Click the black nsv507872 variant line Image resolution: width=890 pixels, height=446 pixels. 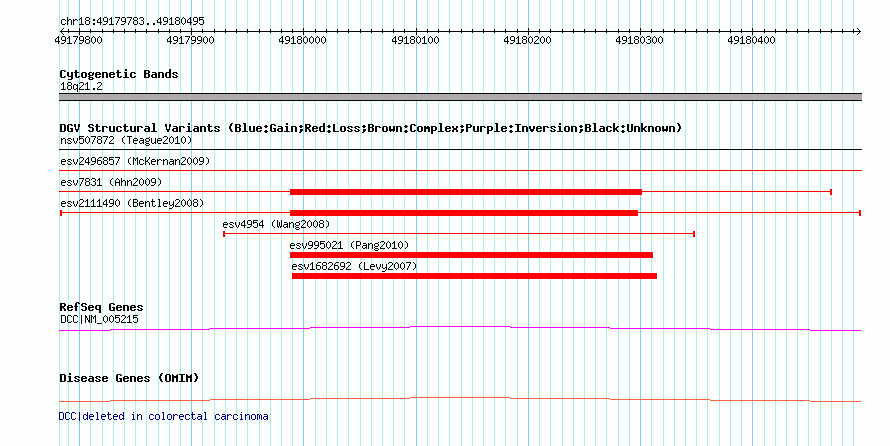pyautogui.click(x=460, y=149)
